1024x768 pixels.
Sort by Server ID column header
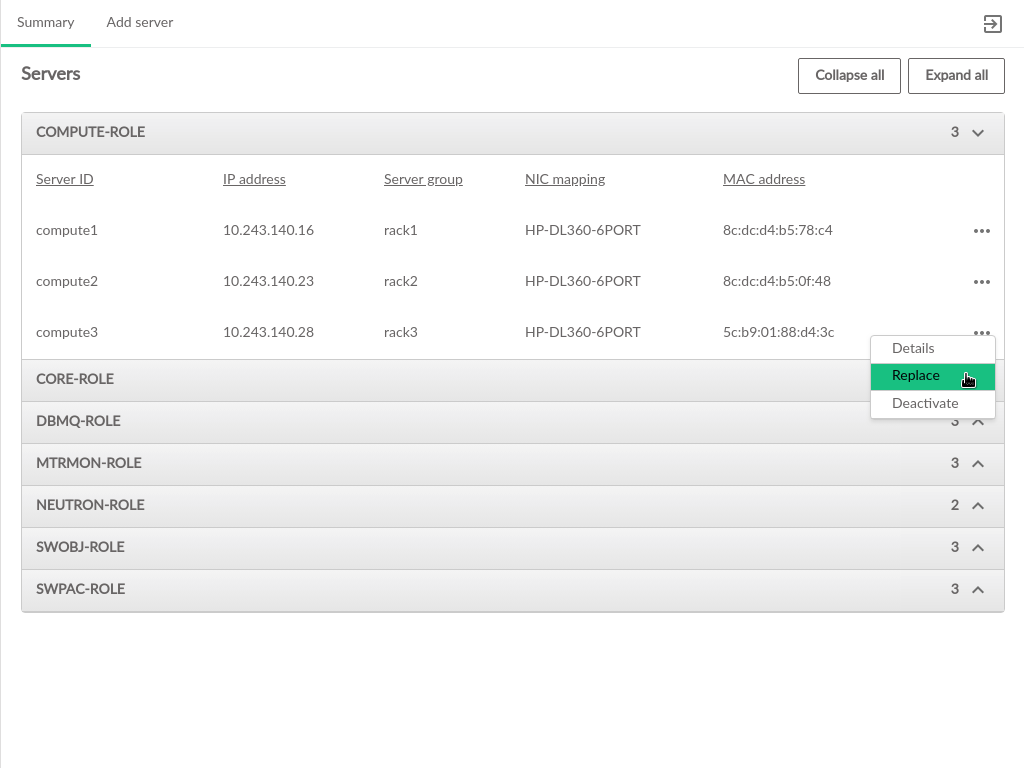pos(65,180)
